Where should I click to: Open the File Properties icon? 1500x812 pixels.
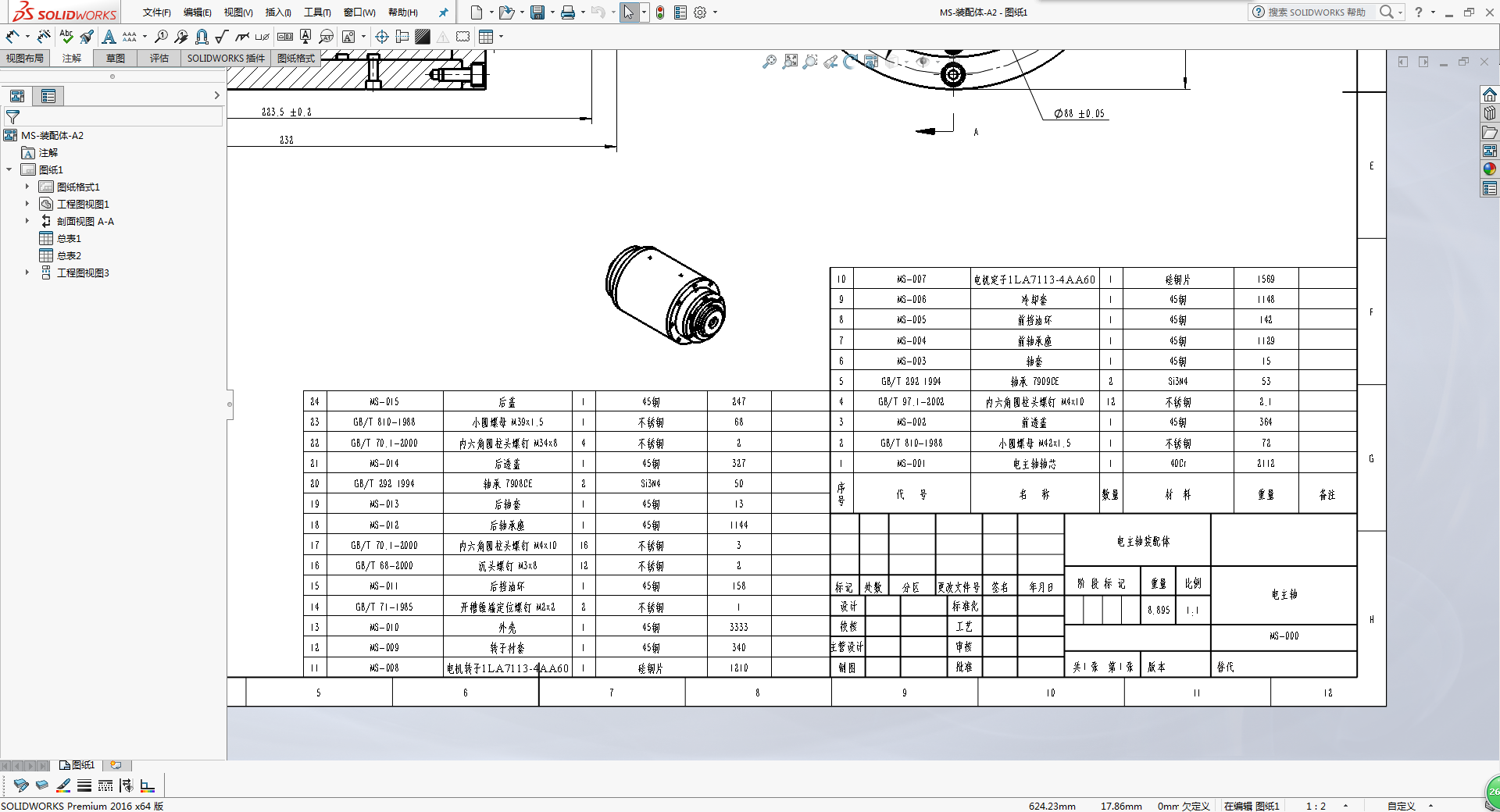pos(680,12)
